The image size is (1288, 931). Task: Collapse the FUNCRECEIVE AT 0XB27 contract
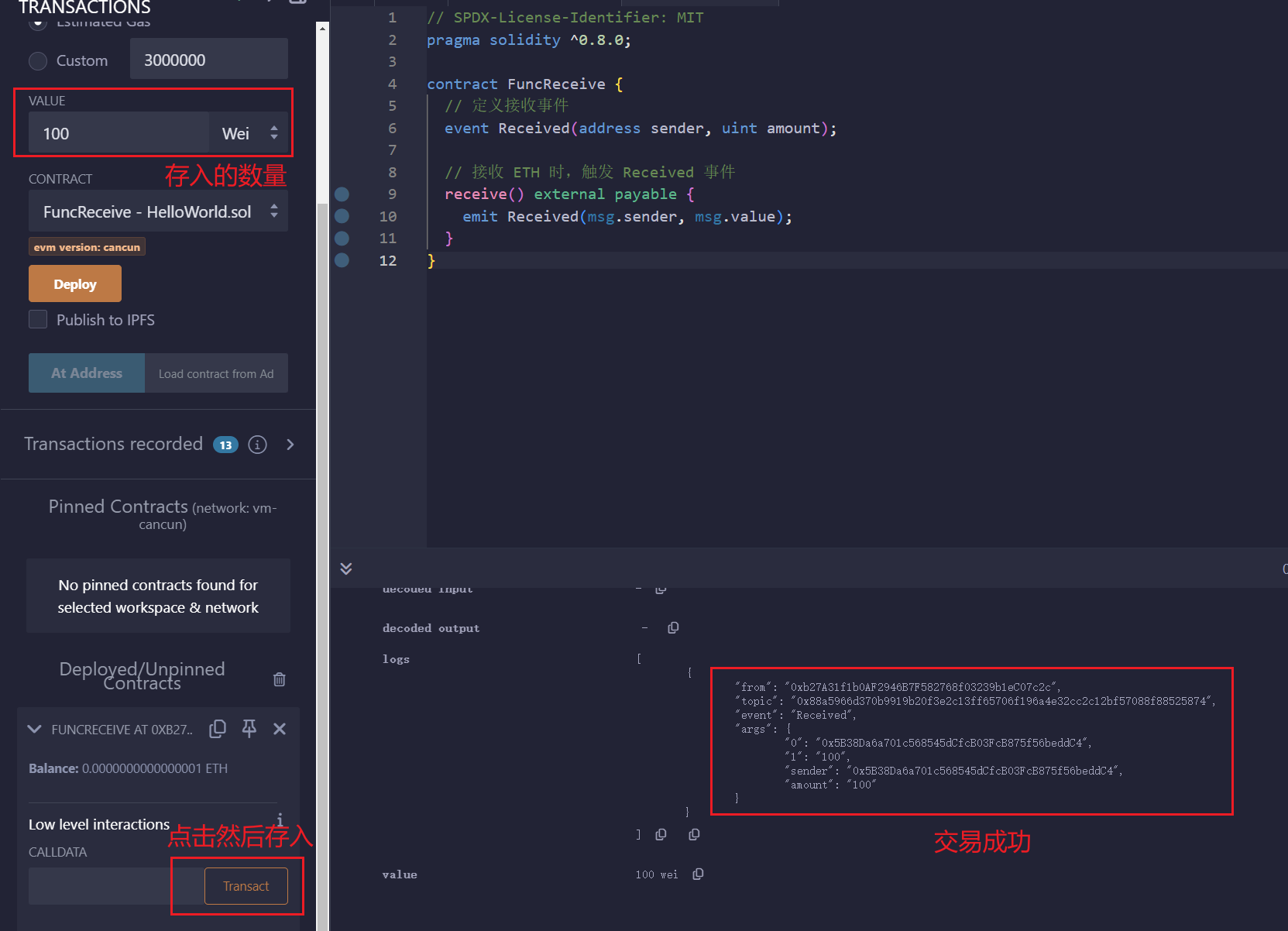[x=35, y=729]
